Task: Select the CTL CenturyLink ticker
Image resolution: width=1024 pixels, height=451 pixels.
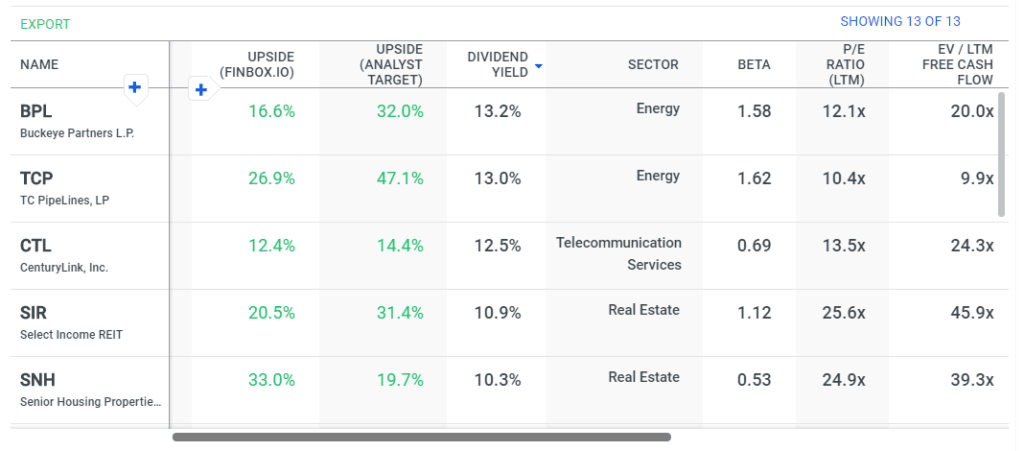Action: [x=36, y=246]
